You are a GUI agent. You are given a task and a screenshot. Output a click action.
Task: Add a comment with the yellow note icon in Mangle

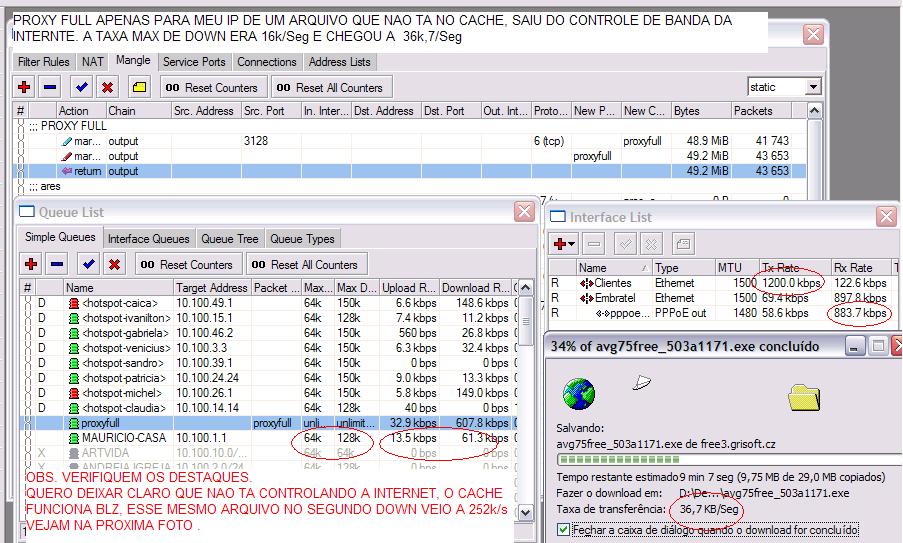point(139,88)
